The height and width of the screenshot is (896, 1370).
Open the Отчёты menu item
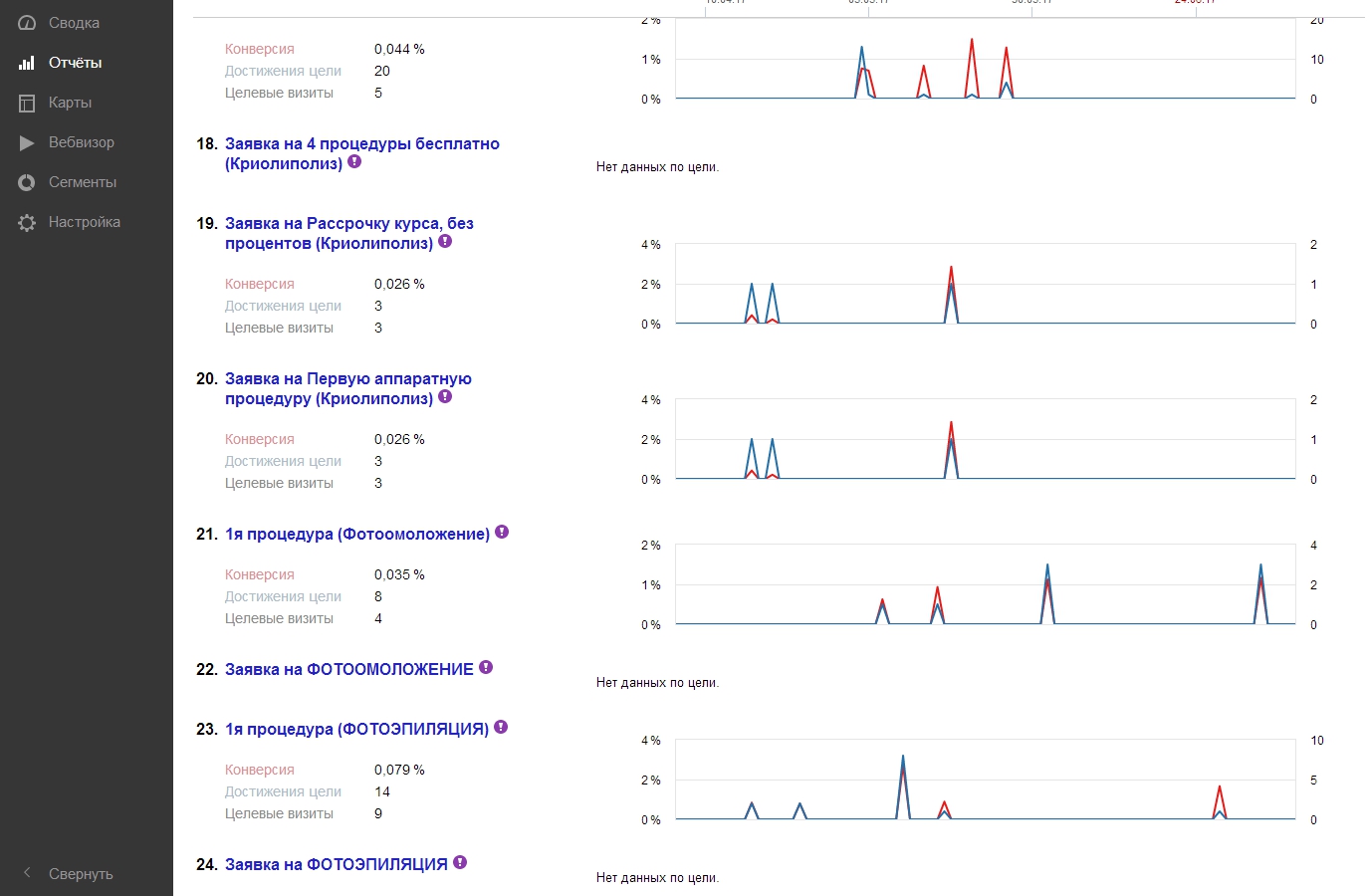click(x=75, y=63)
